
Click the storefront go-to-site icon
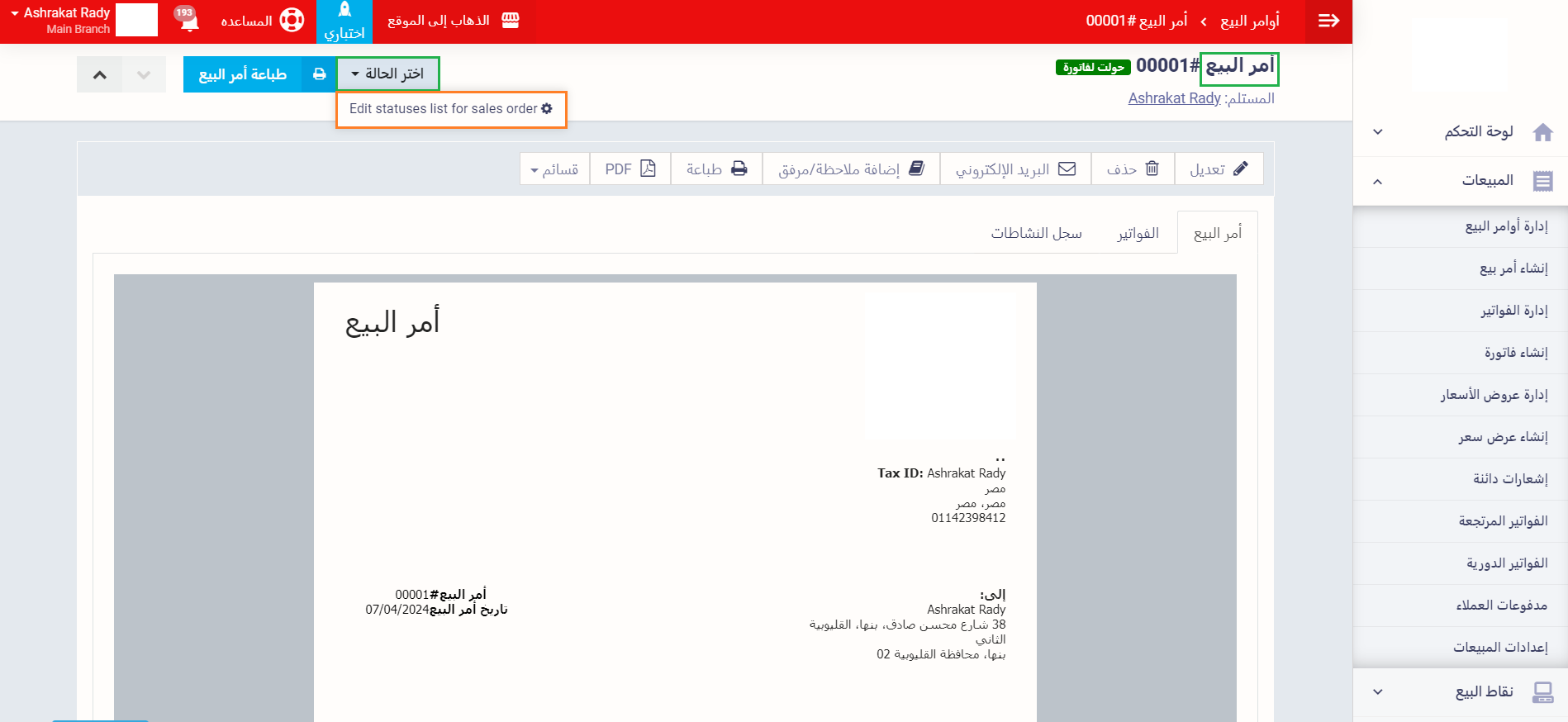[x=511, y=21]
